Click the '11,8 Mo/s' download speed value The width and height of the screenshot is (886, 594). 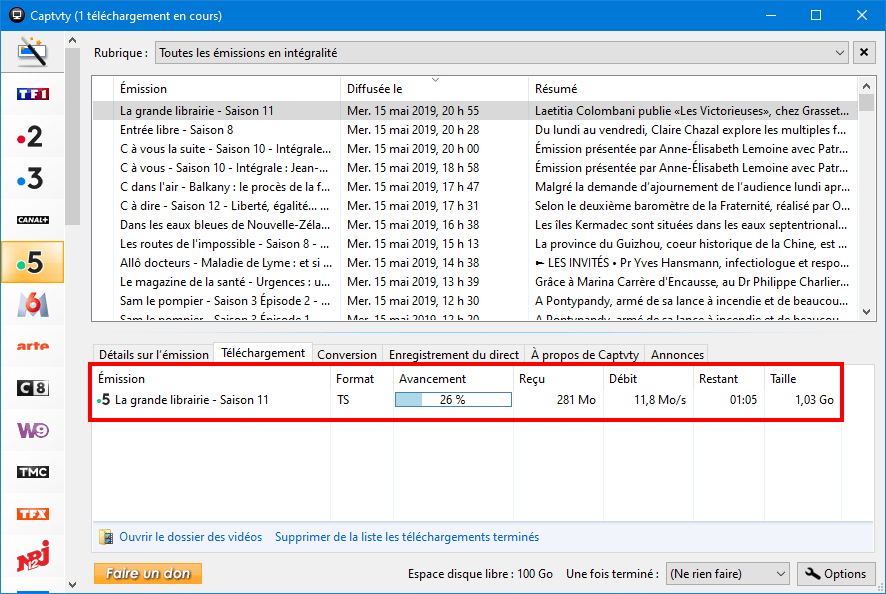(x=660, y=400)
